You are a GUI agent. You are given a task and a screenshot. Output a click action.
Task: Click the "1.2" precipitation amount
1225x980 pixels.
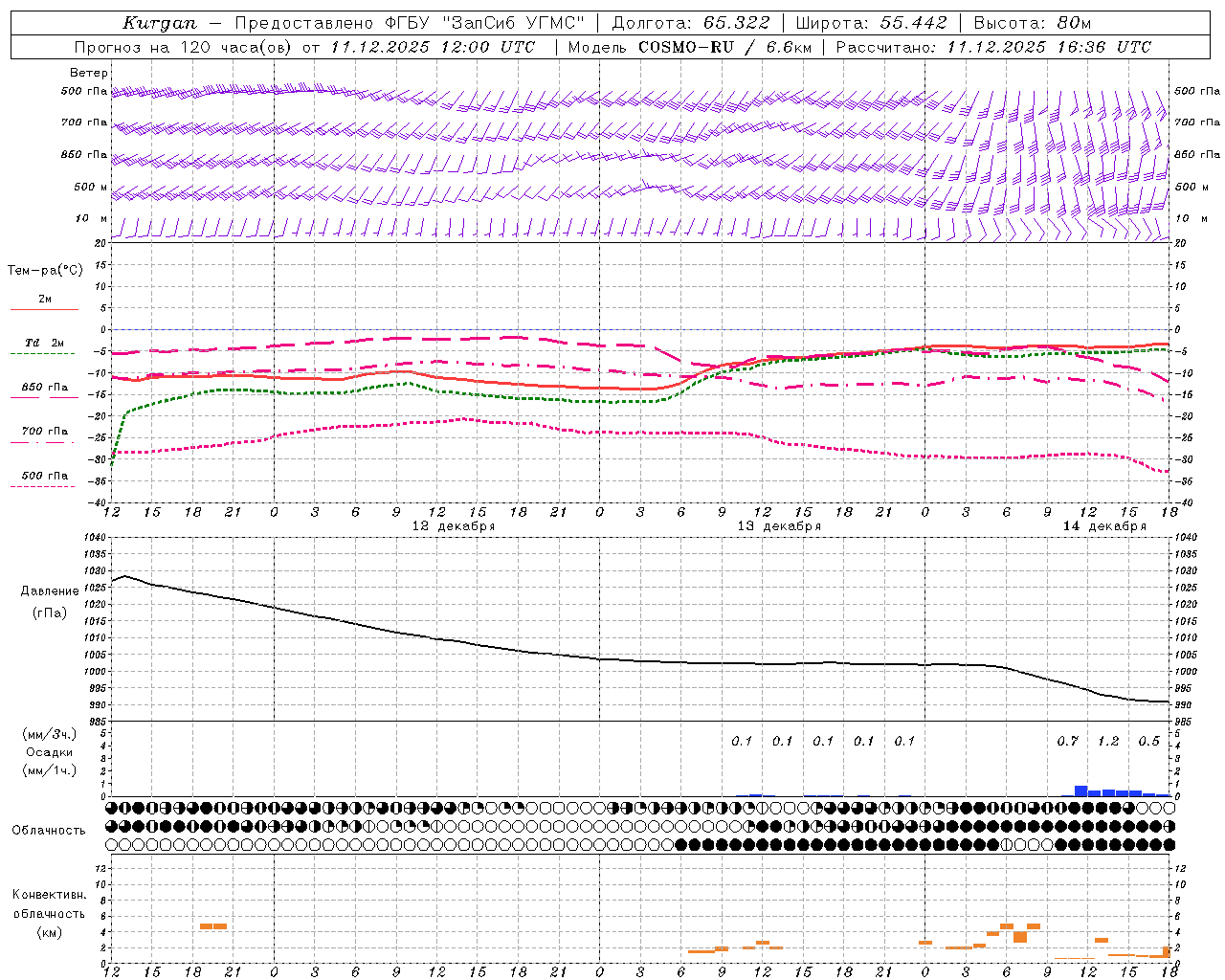coord(1108,741)
